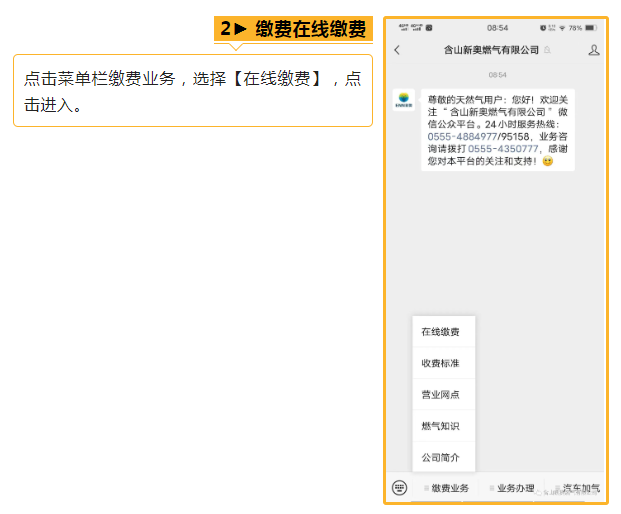Tap the battery indicator in status bar

(591, 28)
